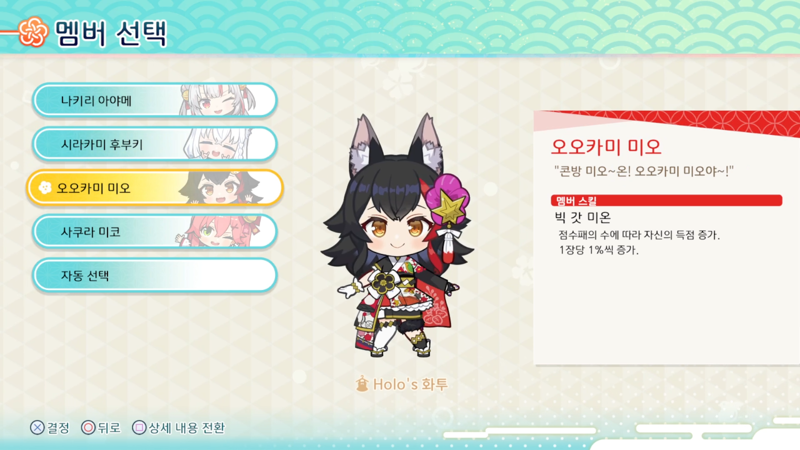Viewport: 800px width, 450px height.
Task: Click the Holo's 화투 logo icon
Action: point(362,384)
